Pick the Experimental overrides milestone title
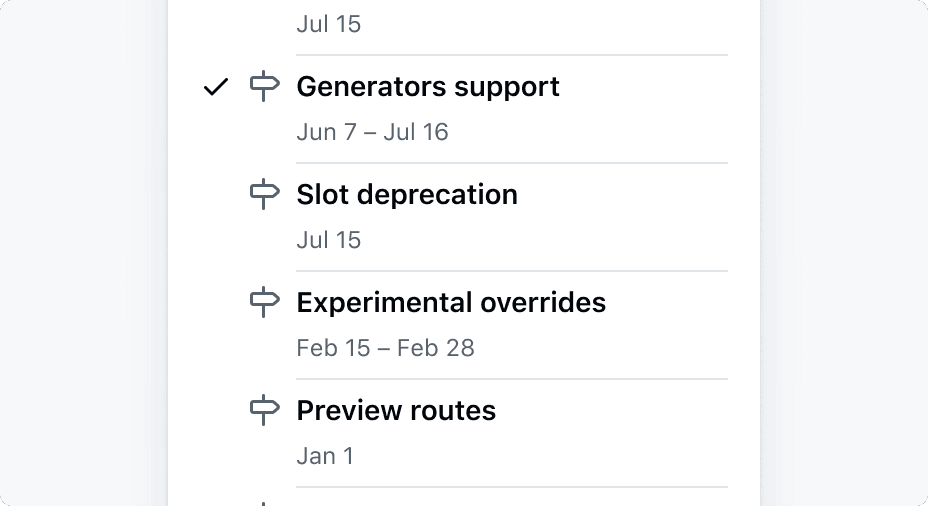Viewport: 928px width, 506px height. coord(451,303)
